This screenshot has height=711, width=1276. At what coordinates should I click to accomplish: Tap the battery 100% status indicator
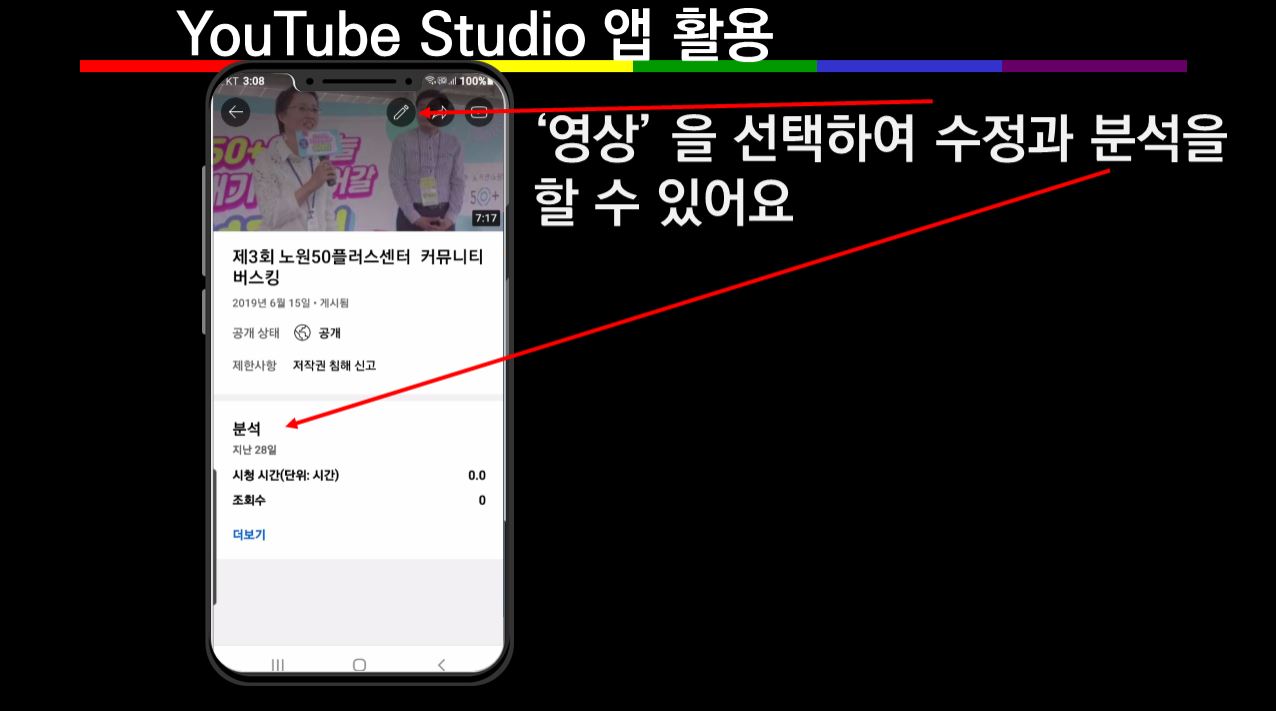pyautogui.click(x=475, y=81)
